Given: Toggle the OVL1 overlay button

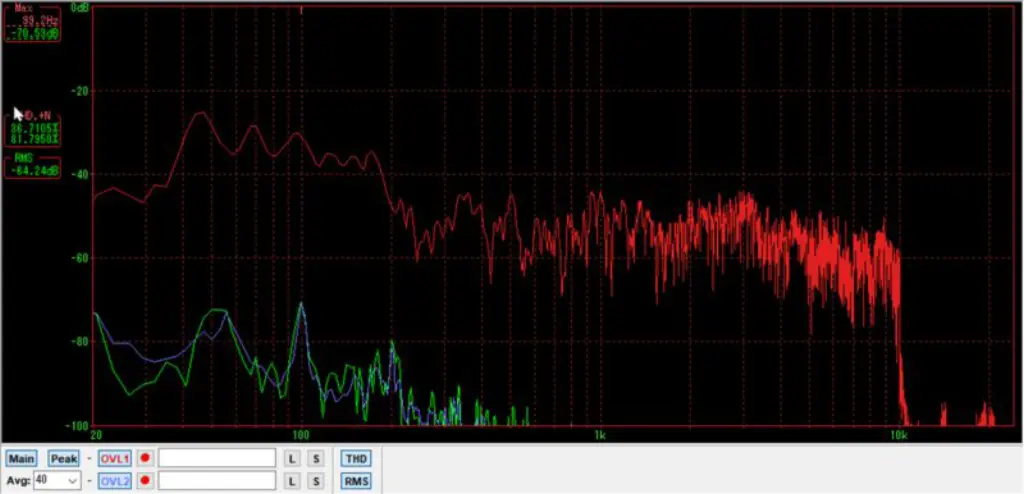Looking at the screenshot, I should coord(115,459).
